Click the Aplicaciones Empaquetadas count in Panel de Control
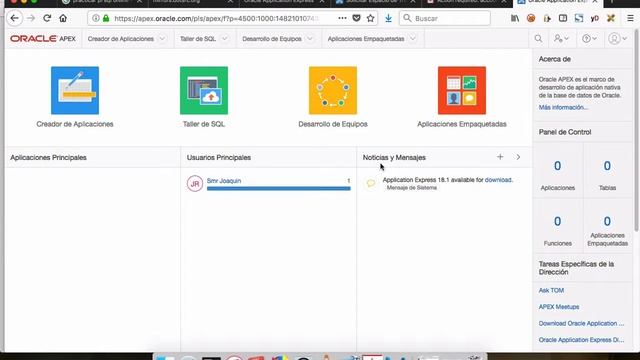This screenshot has height=360, width=640. pyautogui.click(x=607, y=222)
